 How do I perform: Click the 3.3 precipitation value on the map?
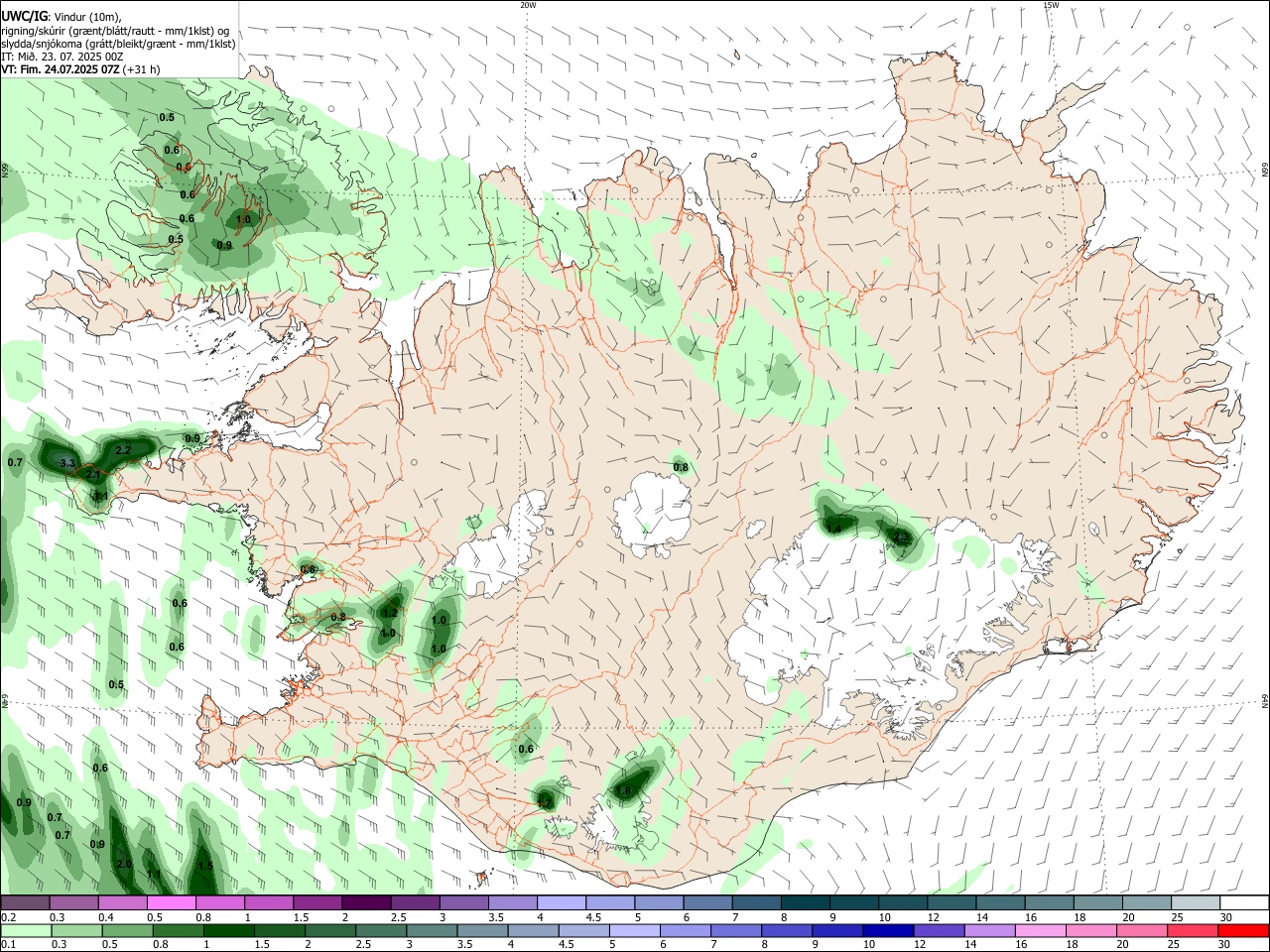pyautogui.click(x=67, y=463)
